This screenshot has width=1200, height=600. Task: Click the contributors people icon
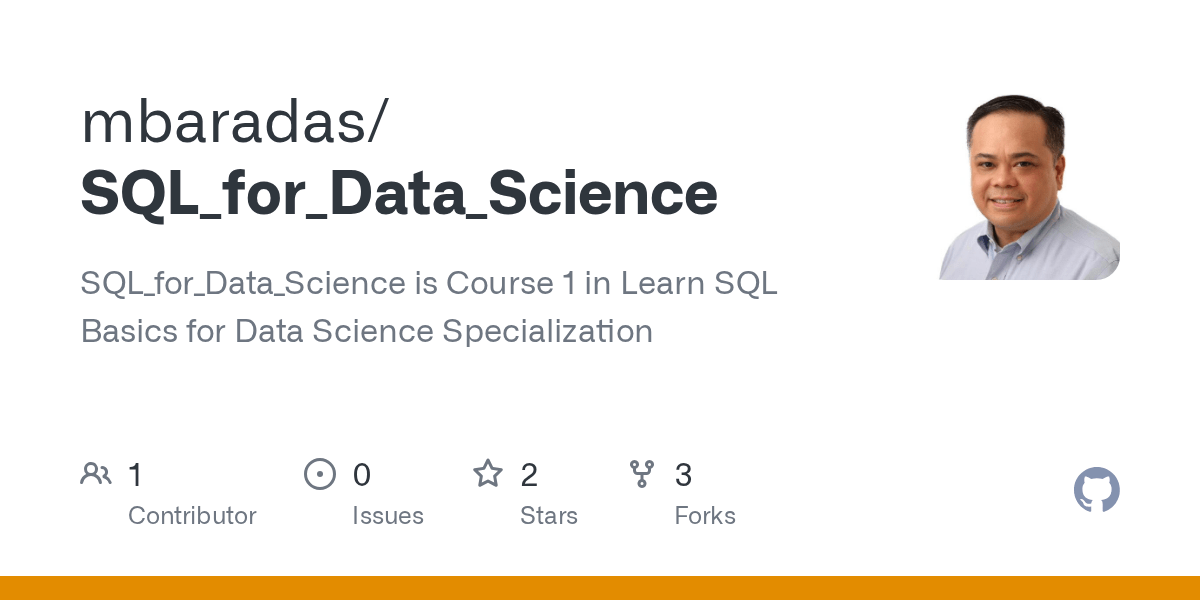(x=96, y=474)
